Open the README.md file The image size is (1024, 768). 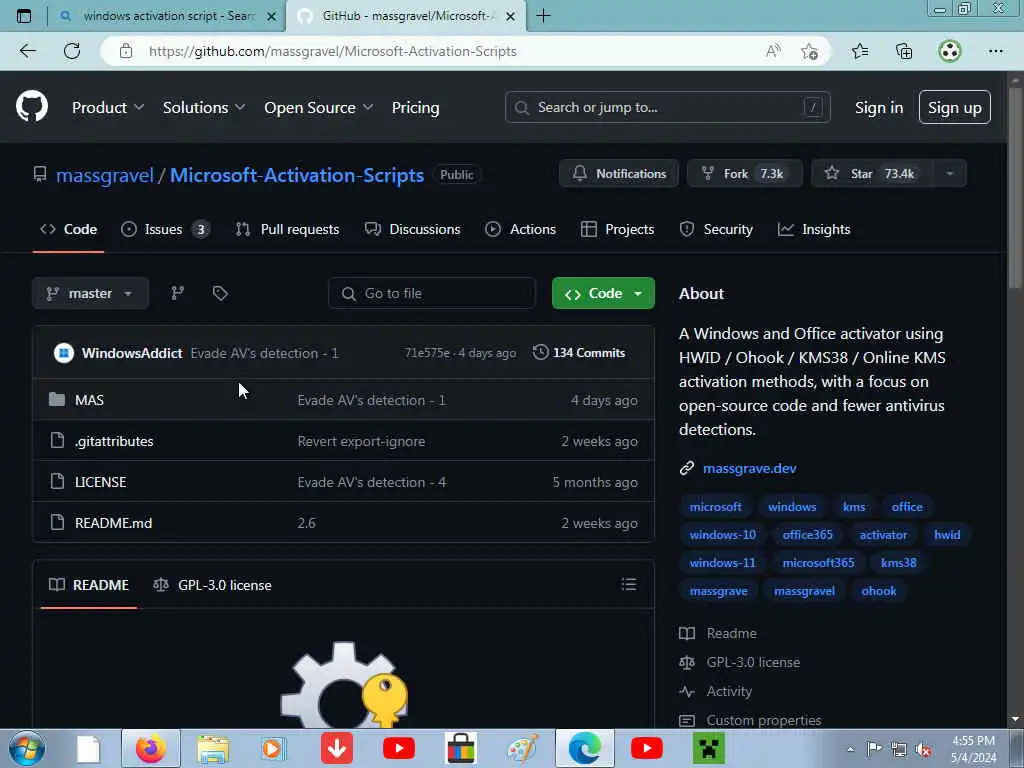[114, 523]
